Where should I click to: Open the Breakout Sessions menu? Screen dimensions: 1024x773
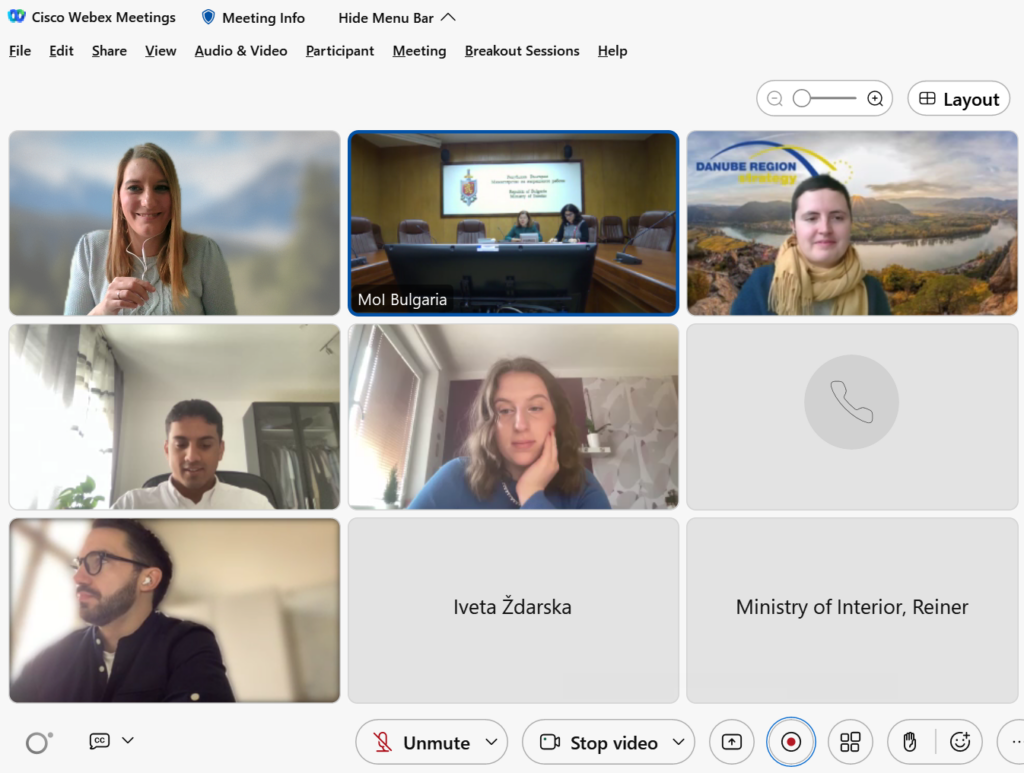coord(522,51)
